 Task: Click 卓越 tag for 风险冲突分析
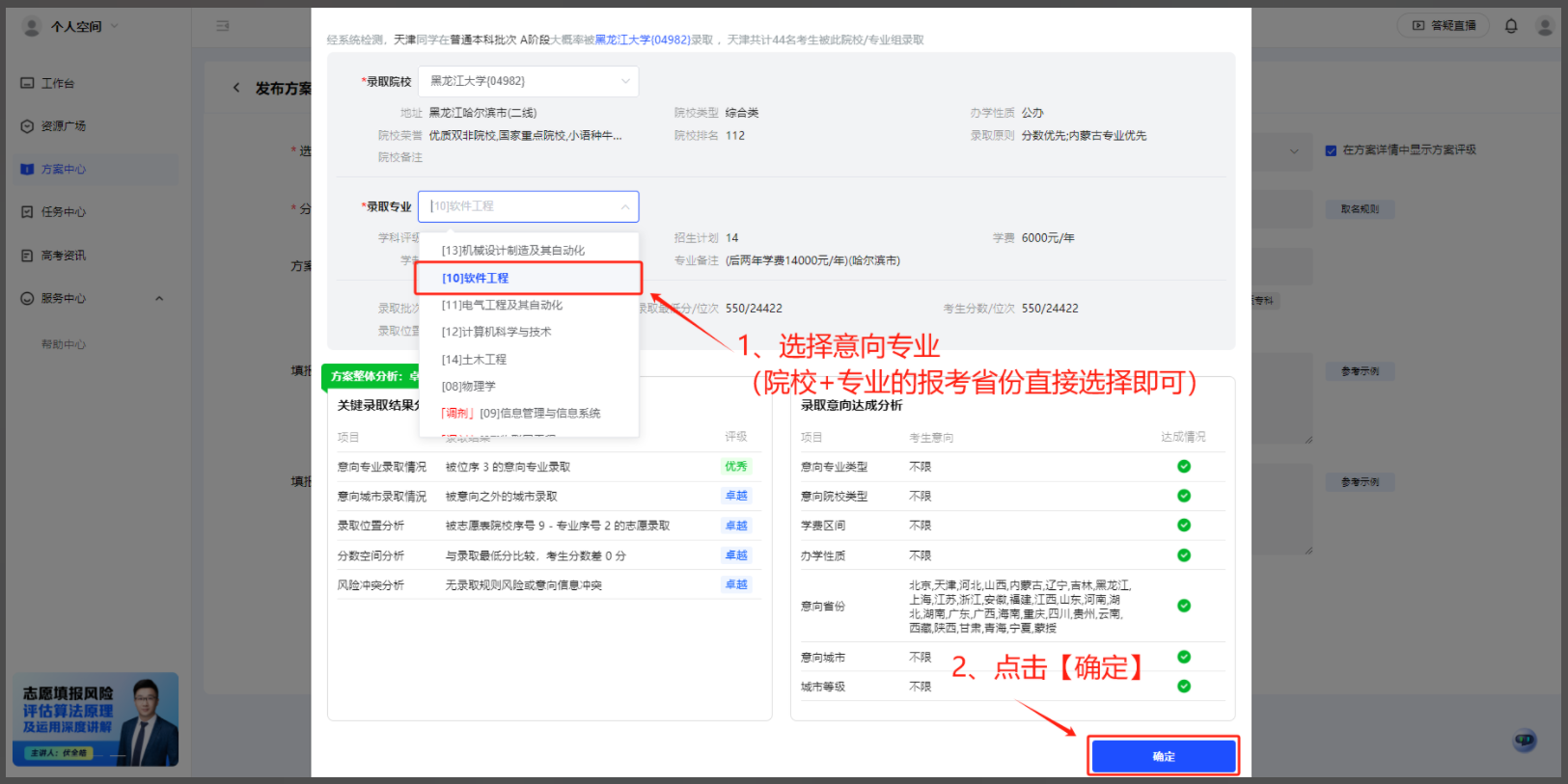tap(736, 584)
